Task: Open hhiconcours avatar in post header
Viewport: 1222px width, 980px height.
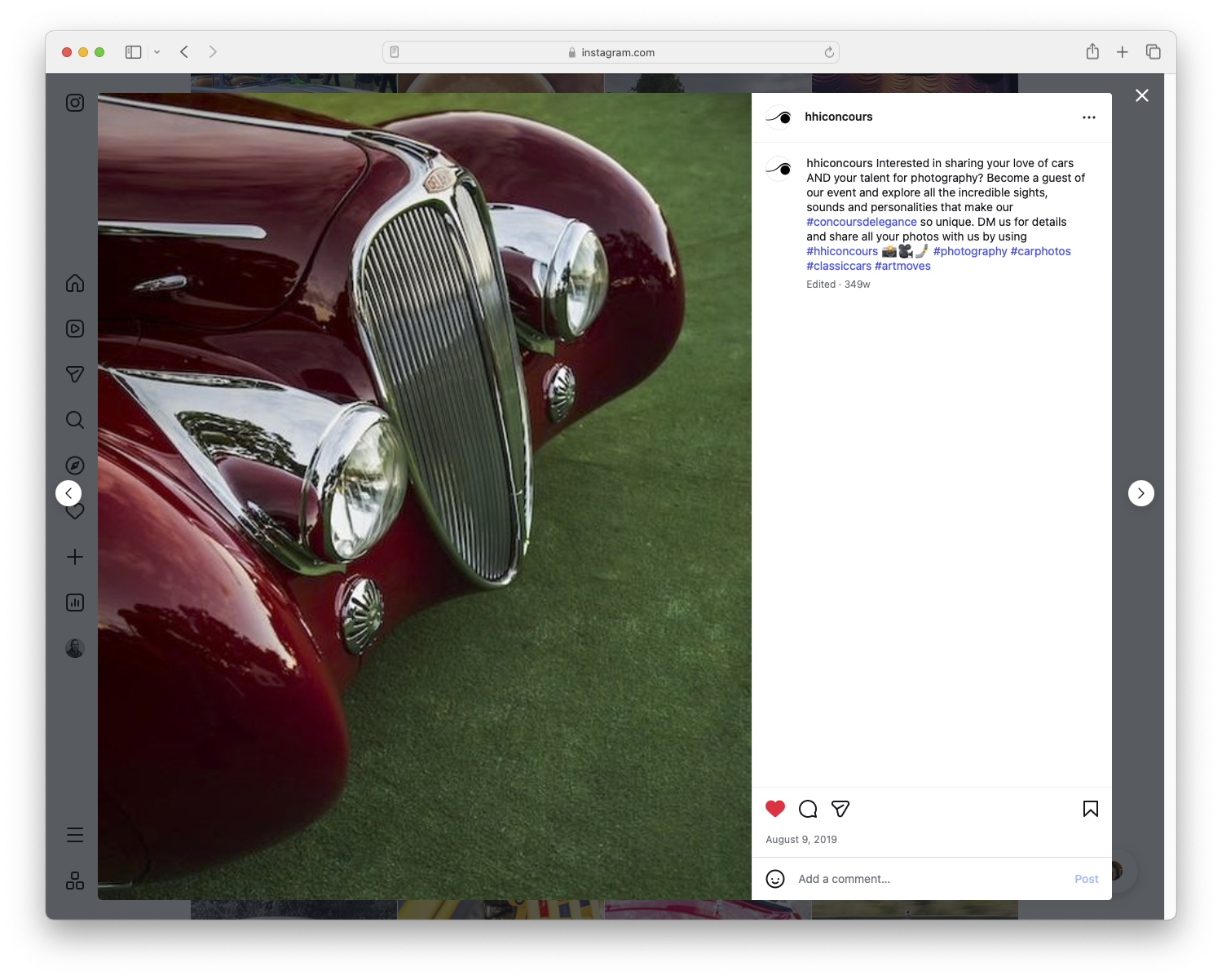Action: pyautogui.click(x=779, y=117)
